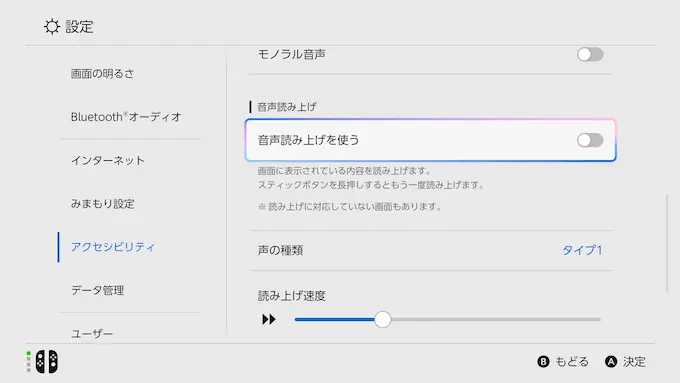680x383 pixels.
Task: Select the 声の種類 row
Action: pos(431,250)
